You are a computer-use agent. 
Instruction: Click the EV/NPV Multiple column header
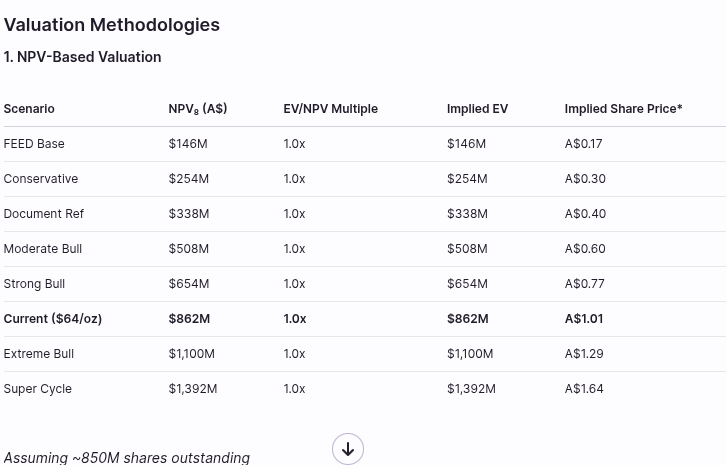tap(330, 109)
